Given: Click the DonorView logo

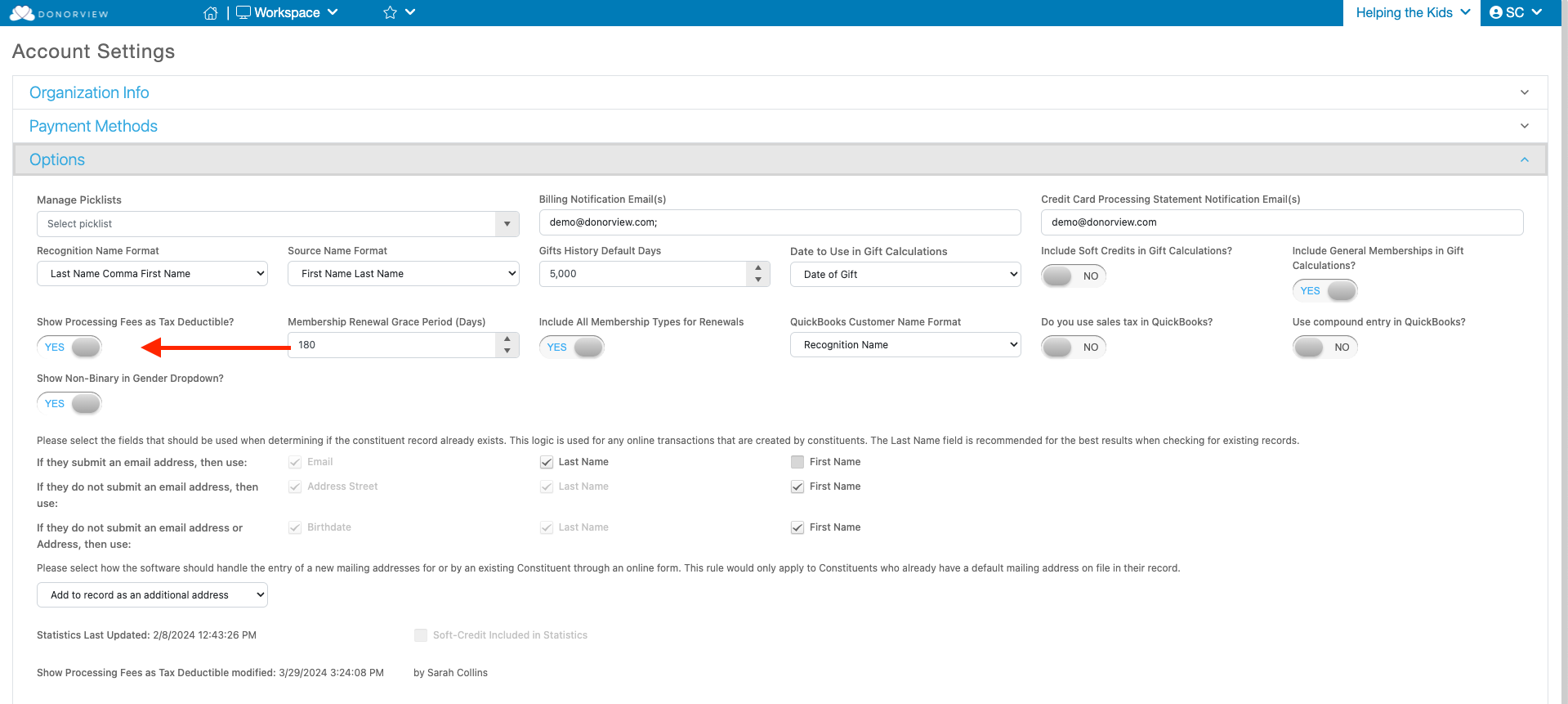Looking at the screenshot, I should 59,13.
